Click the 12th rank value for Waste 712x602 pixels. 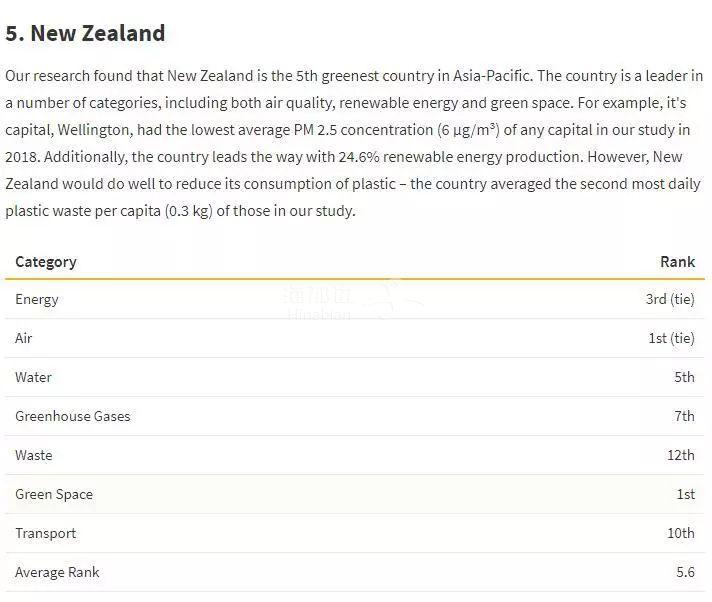click(681, 455)
